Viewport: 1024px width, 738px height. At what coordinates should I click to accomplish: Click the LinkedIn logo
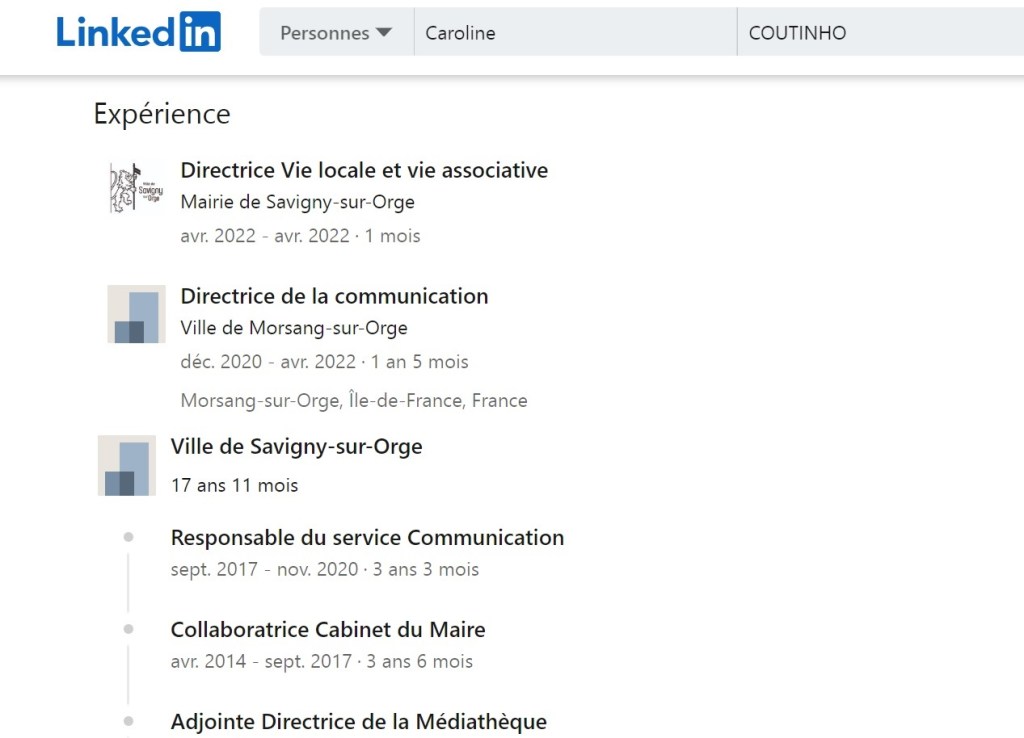pyautogui.click(x=138, y=31)
